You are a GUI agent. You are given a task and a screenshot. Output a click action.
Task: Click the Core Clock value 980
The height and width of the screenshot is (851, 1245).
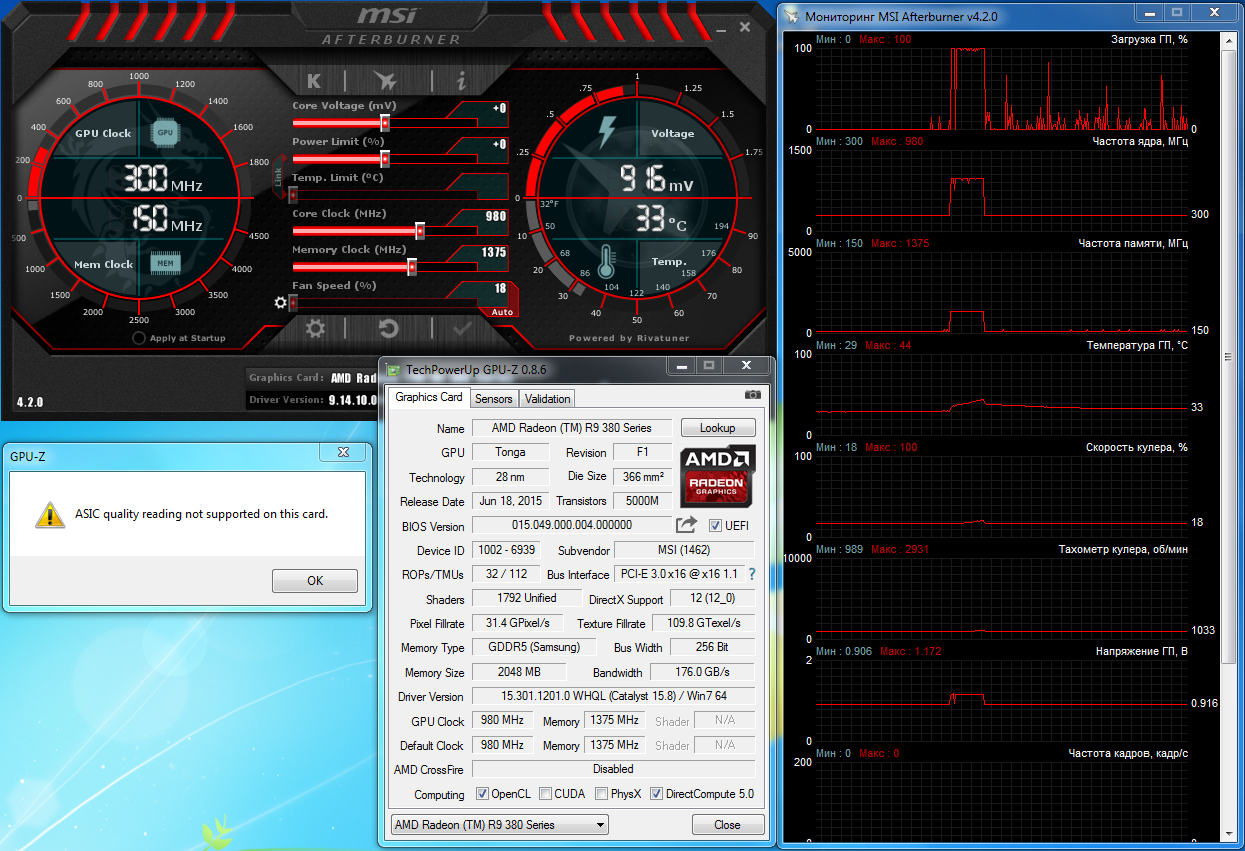[496, 216]
